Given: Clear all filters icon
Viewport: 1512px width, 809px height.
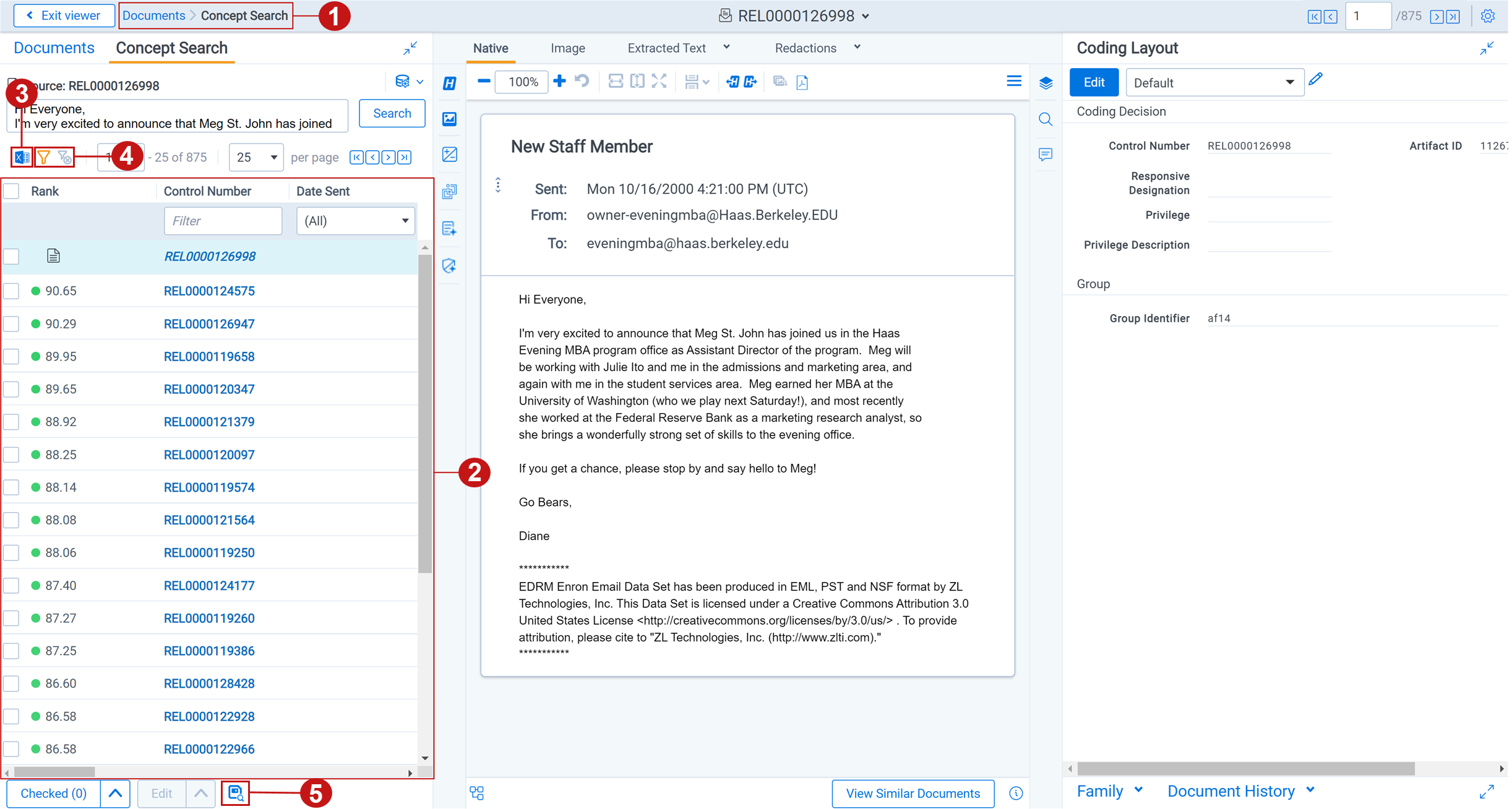Looking at the screenshot, I should tap(64, 158).
